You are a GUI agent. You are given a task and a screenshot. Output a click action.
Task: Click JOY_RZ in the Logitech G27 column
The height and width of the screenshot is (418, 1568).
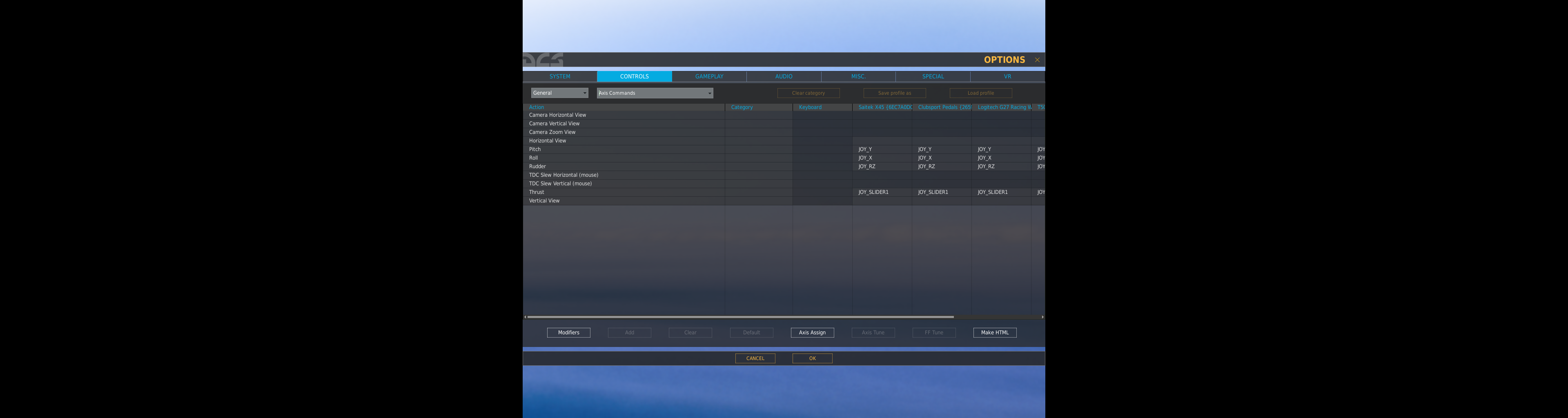click(x=986, y=166)
